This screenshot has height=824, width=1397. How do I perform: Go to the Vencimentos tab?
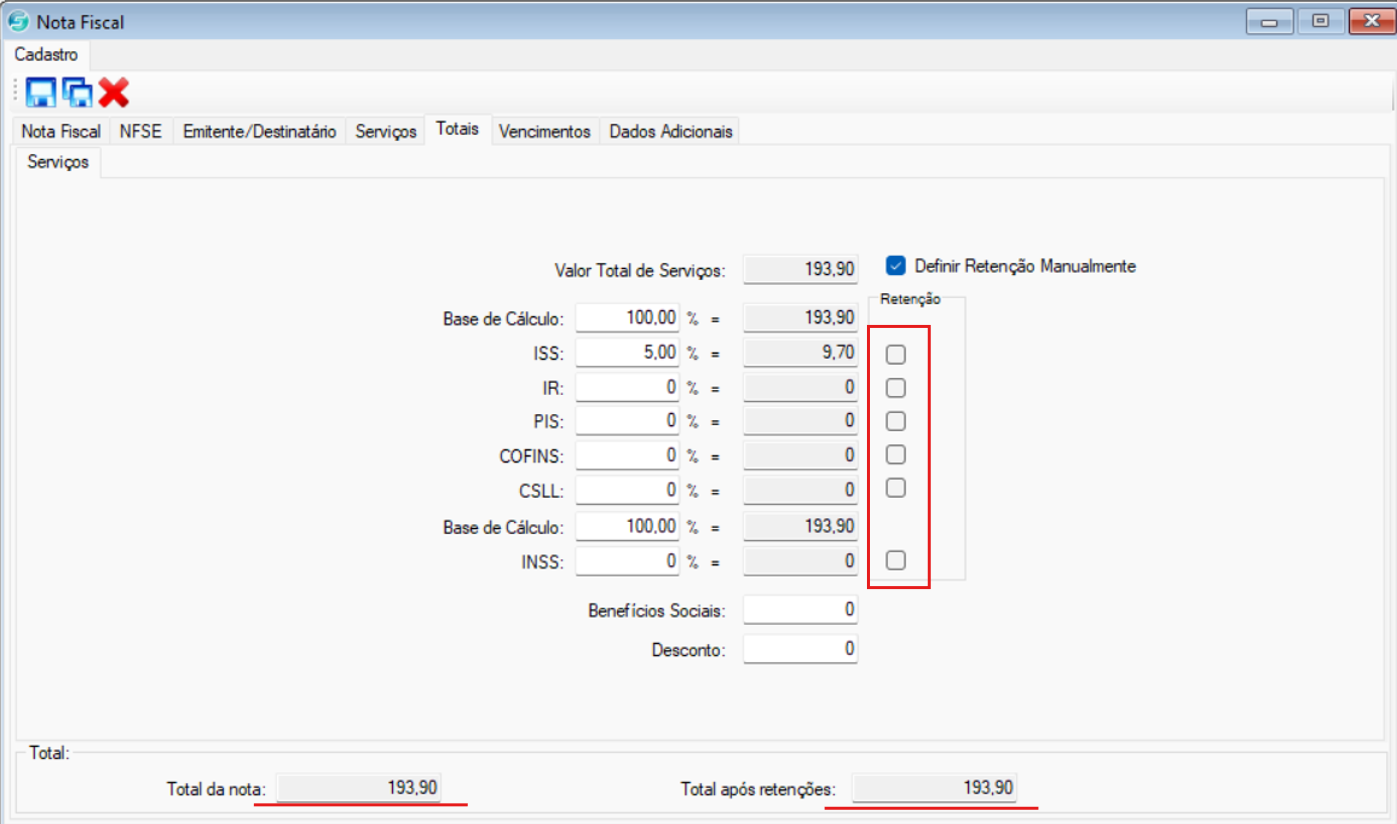click(545, 131)
